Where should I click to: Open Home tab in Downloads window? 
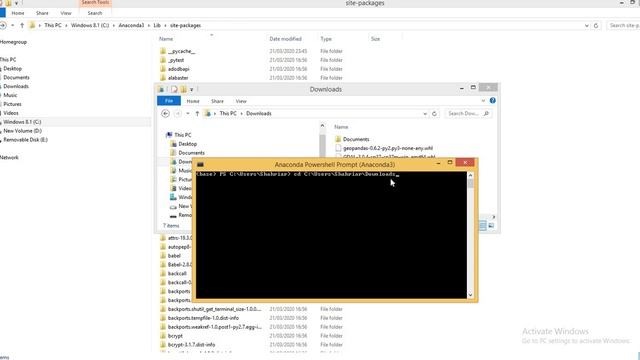click(193, 101)
